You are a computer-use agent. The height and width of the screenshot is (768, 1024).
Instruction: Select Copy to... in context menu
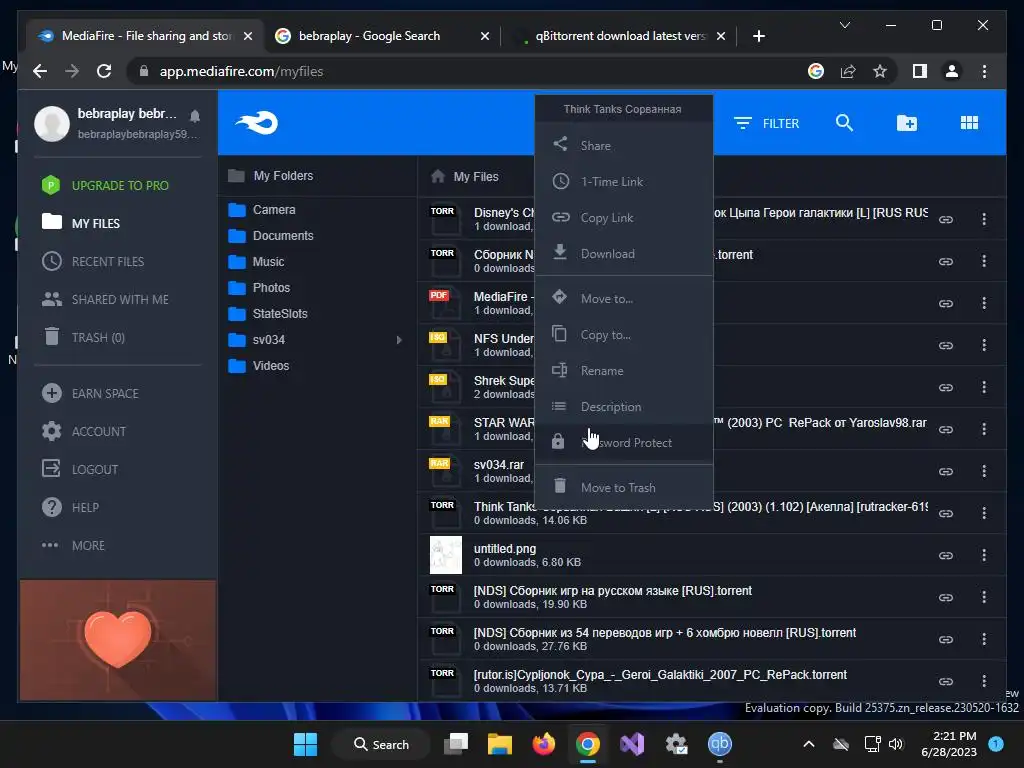click(x=624, y=334)
